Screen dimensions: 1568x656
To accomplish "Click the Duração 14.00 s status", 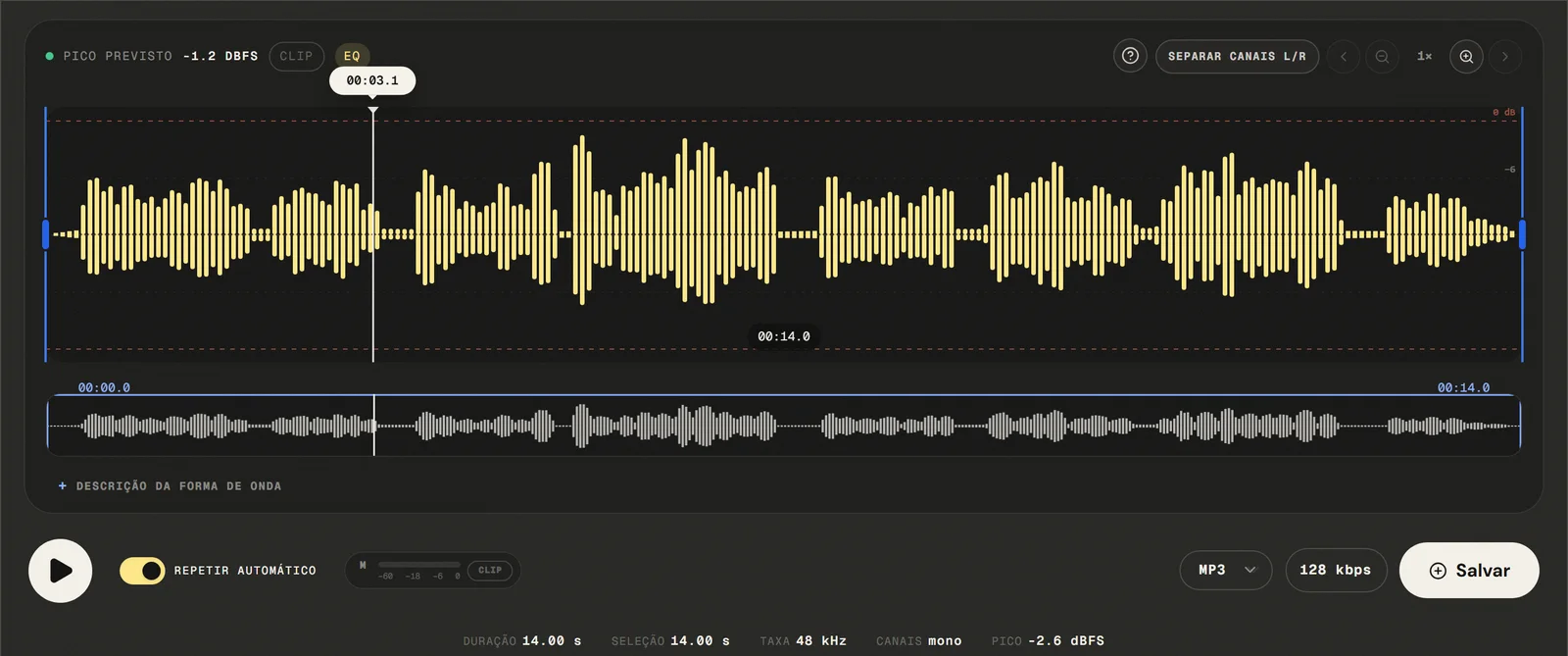I will [x=522, y=641].
